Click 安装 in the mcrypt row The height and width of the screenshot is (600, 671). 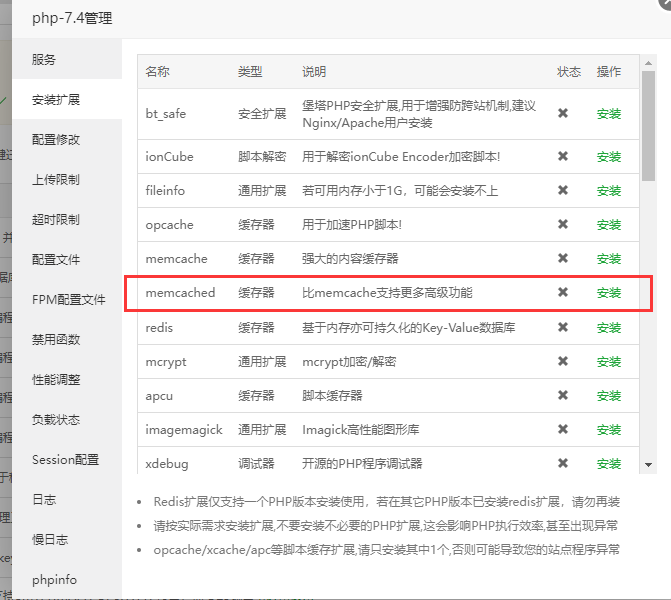pyautogui.click(x=609, y=362)
